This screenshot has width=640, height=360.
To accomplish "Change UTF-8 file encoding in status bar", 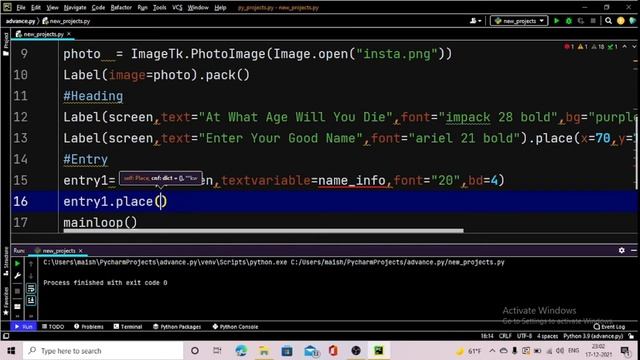I will coord(524,336).
